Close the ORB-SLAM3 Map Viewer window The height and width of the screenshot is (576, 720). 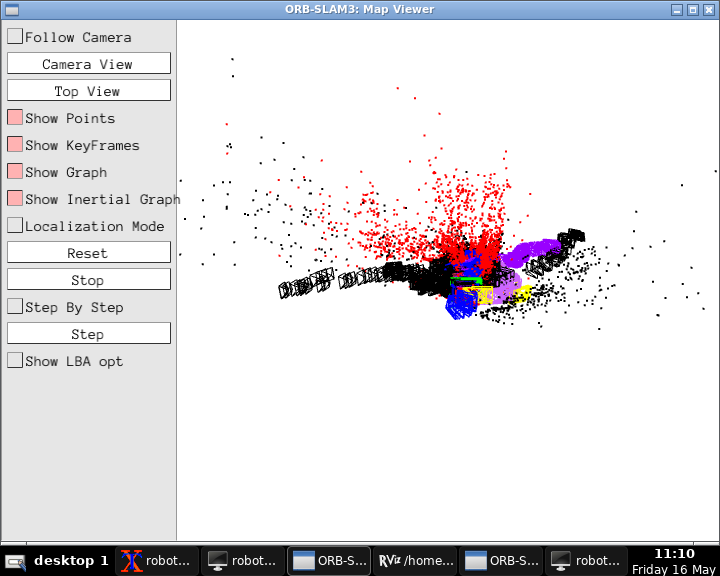[709, 10]
